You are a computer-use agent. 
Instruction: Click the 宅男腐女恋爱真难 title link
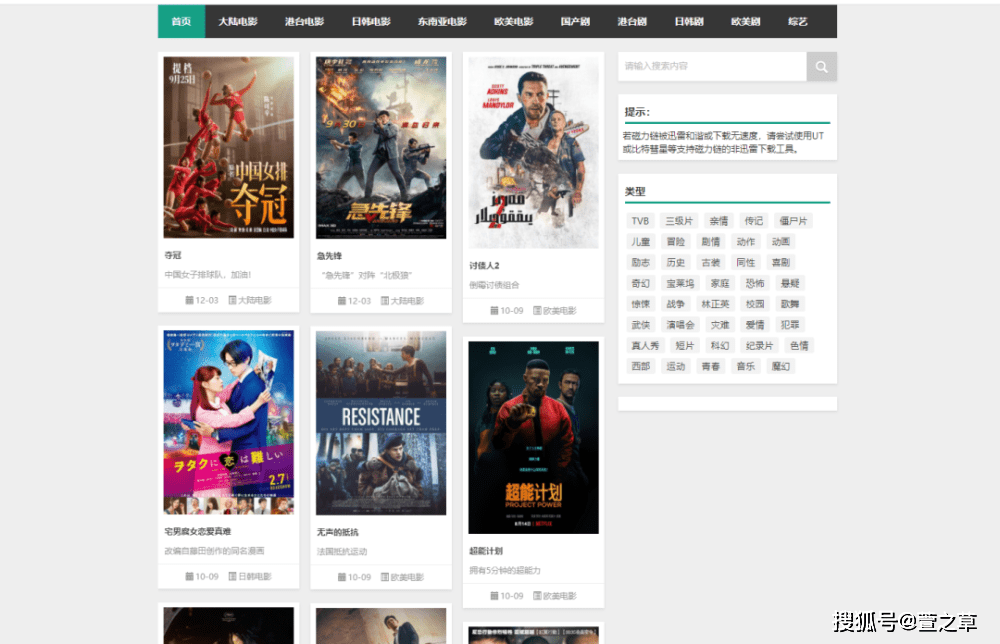[x=198, y=531]
